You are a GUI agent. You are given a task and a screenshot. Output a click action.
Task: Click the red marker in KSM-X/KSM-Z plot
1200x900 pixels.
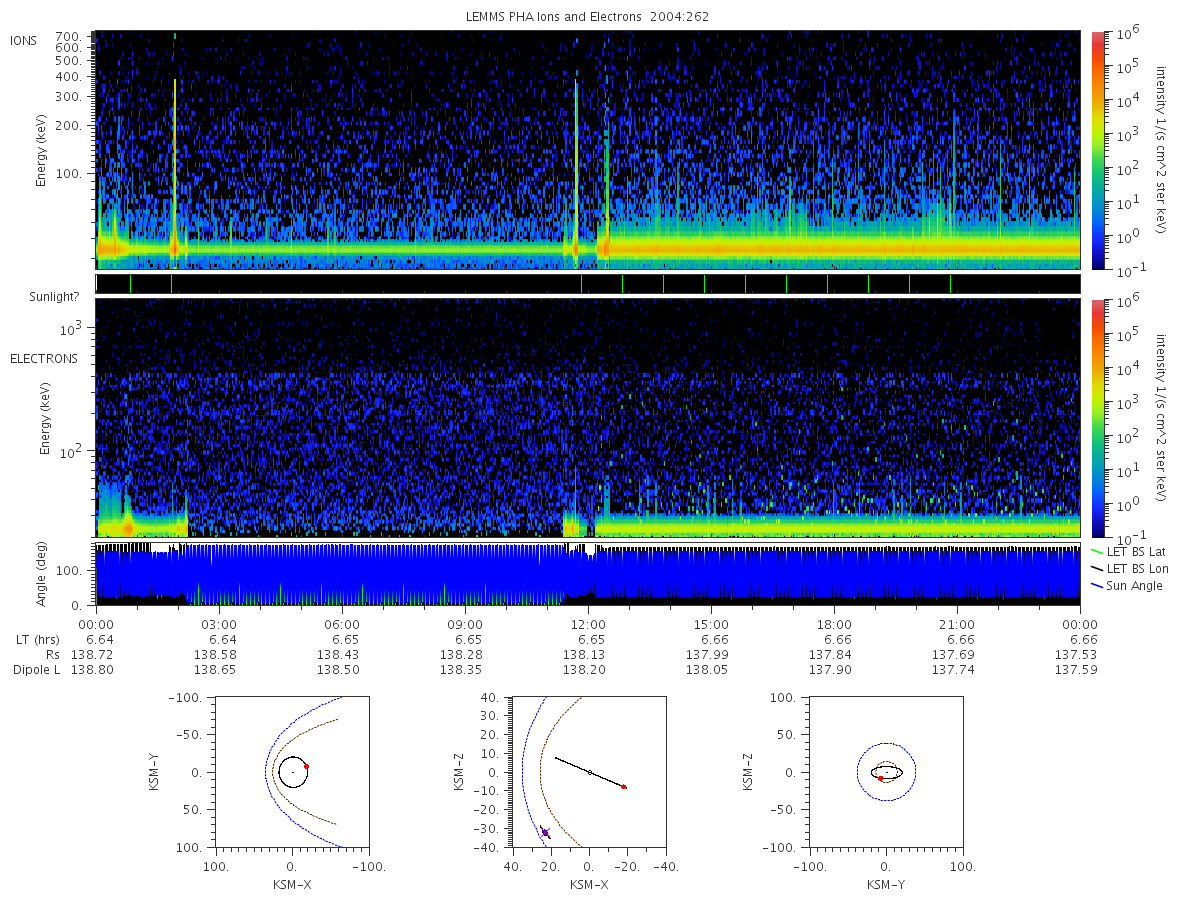[x=624, y=787]
